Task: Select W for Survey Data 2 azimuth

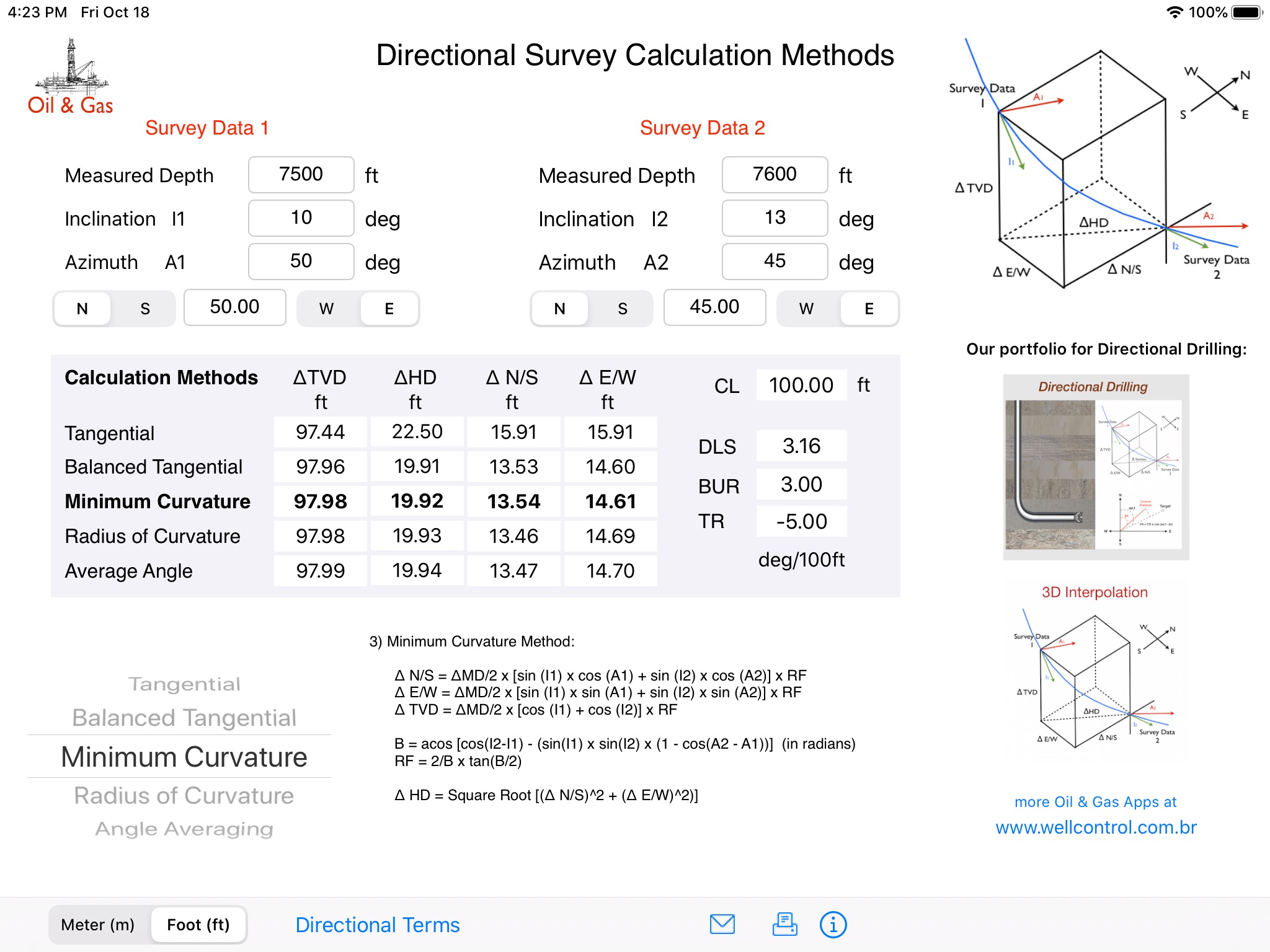Action: tap(806, 309)
